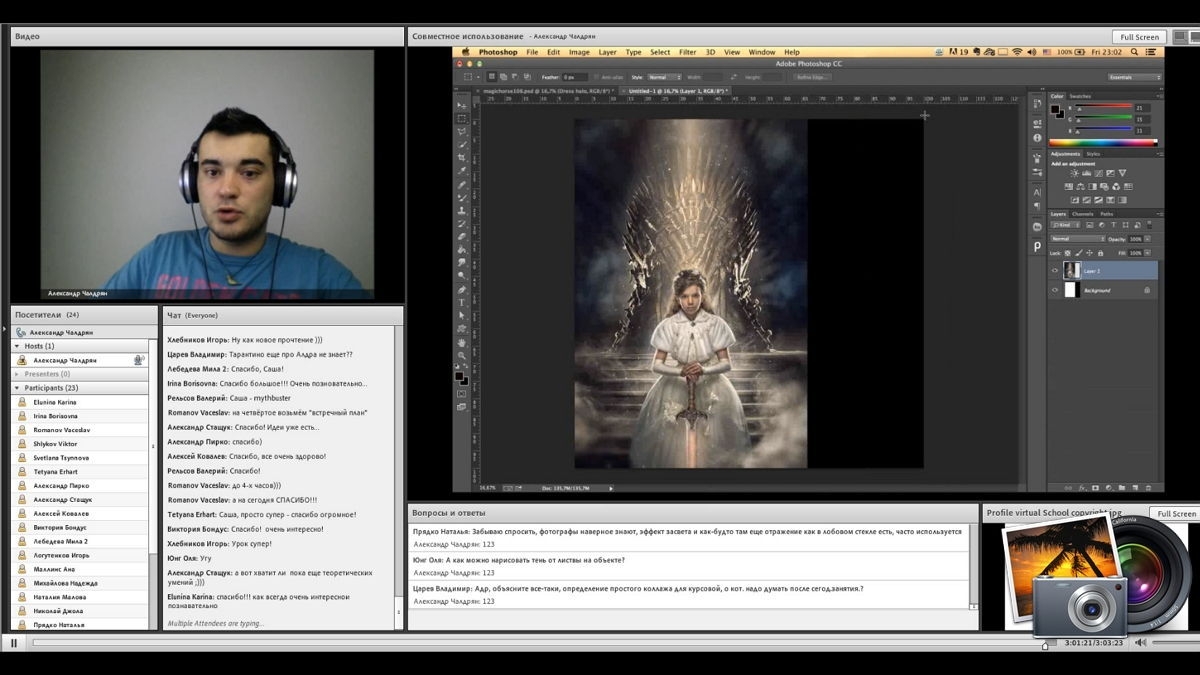Toggle the Anti-alias checkbox
The image size is (1200, 675).
[x=596, y=77]
